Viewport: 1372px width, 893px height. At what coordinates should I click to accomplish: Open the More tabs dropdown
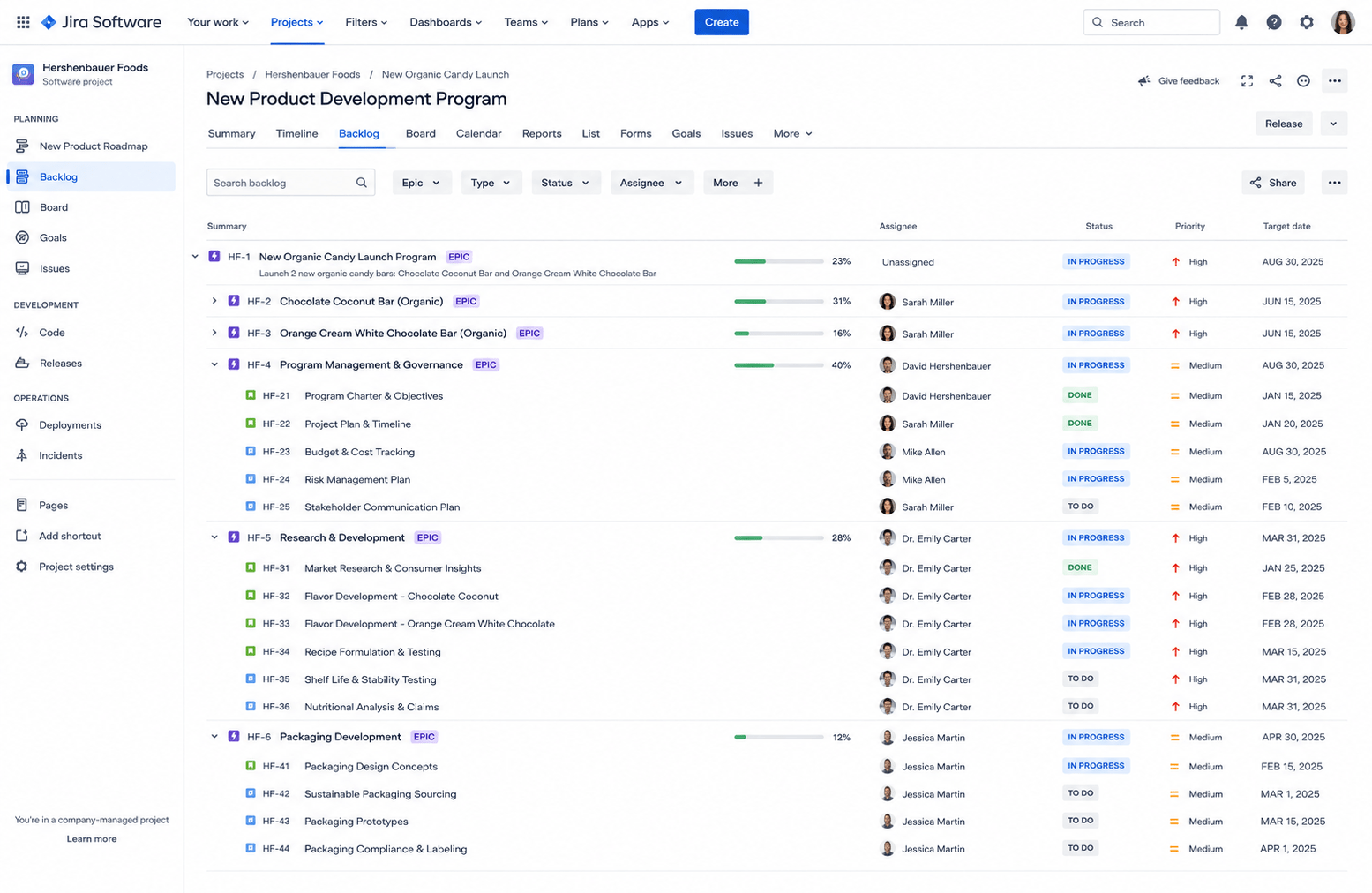792,134
